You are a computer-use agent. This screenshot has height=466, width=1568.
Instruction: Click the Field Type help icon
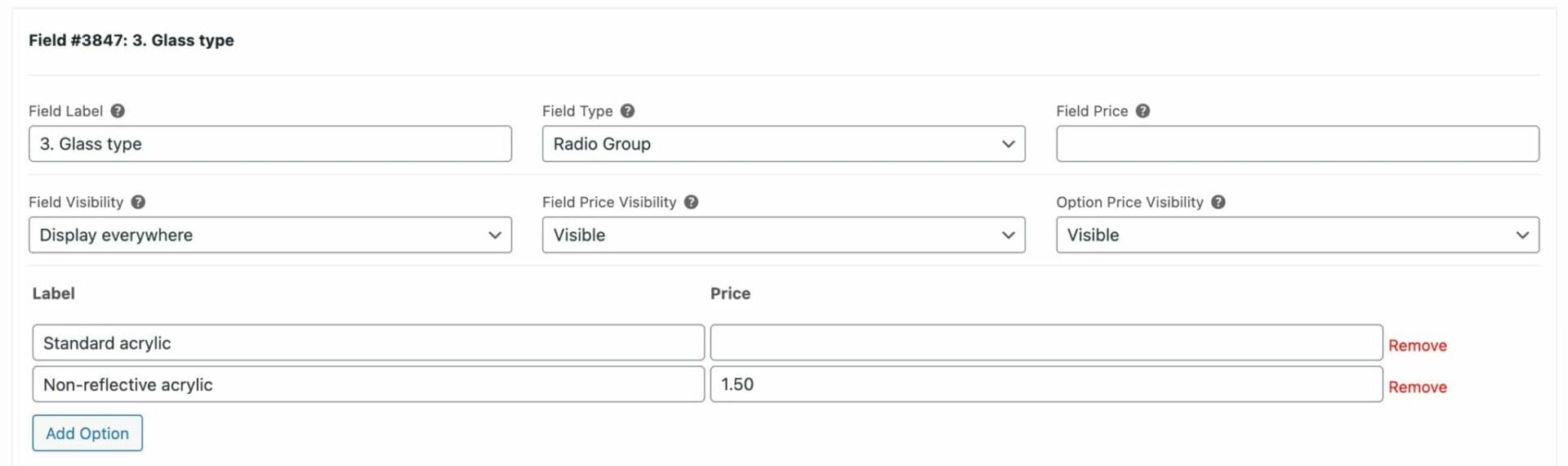627,111
